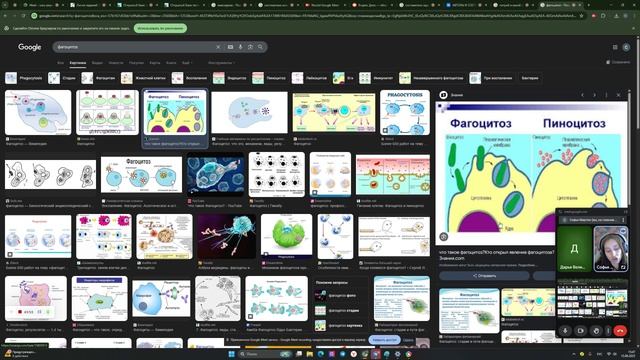Mute microphone in Meet mini window

pos(565,331)
